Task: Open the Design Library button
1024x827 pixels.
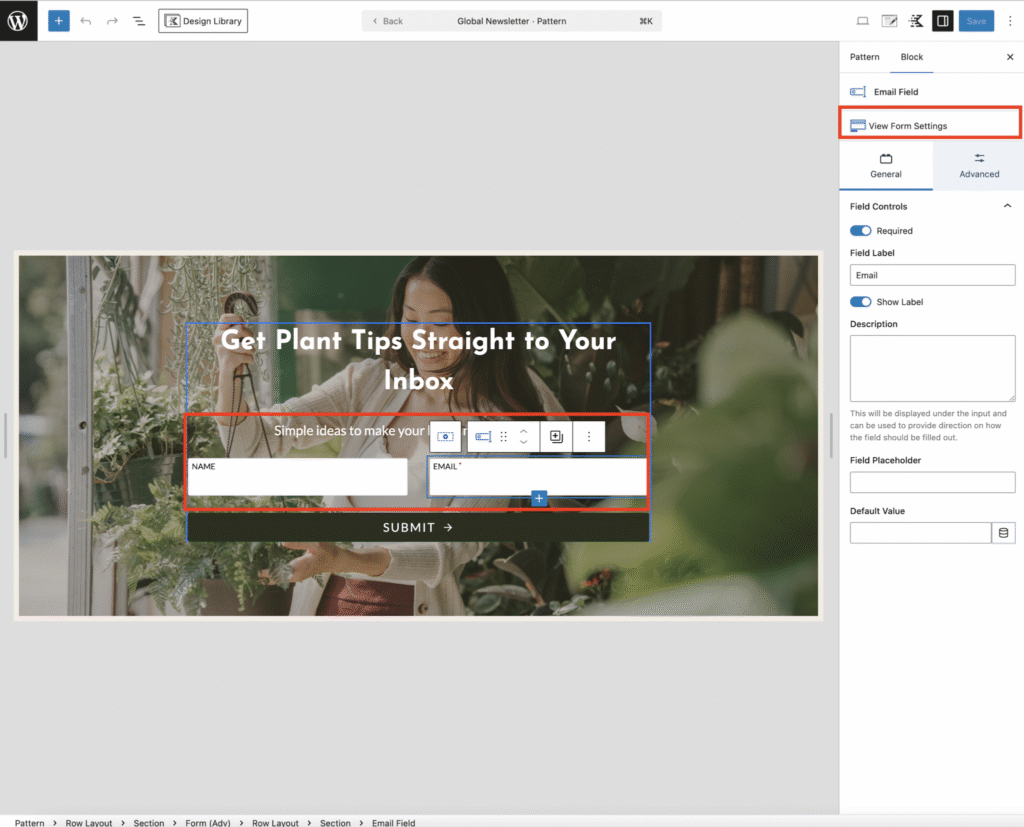Action: pos(203,21)
